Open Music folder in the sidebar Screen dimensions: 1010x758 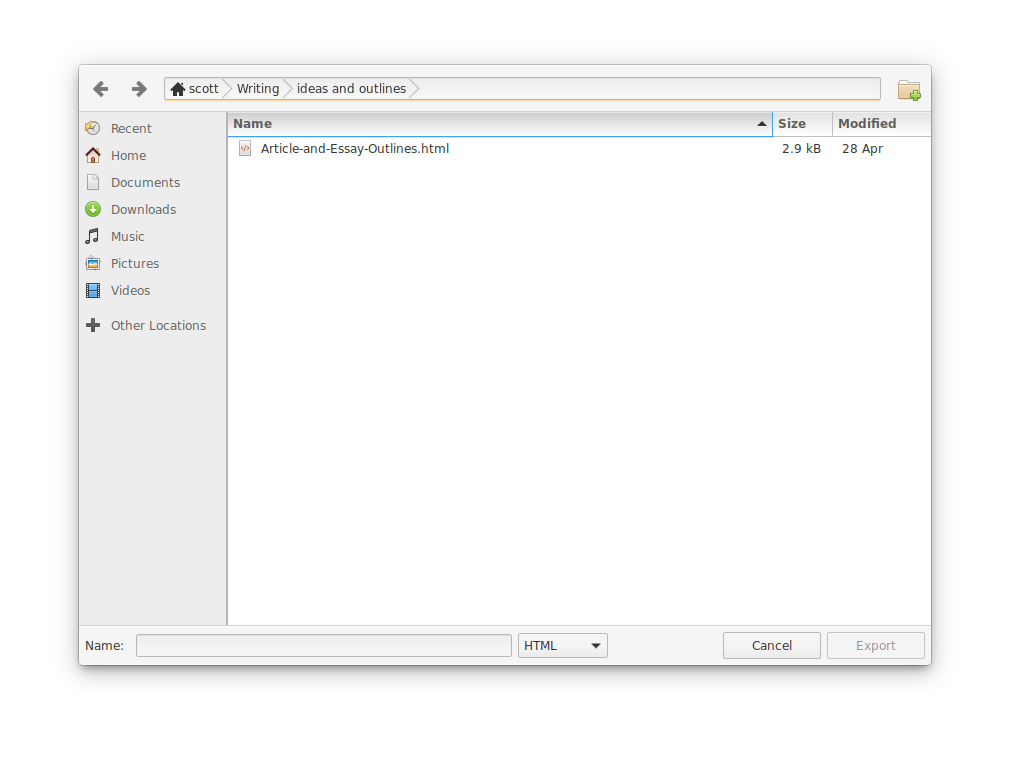(x=127, y=237)
